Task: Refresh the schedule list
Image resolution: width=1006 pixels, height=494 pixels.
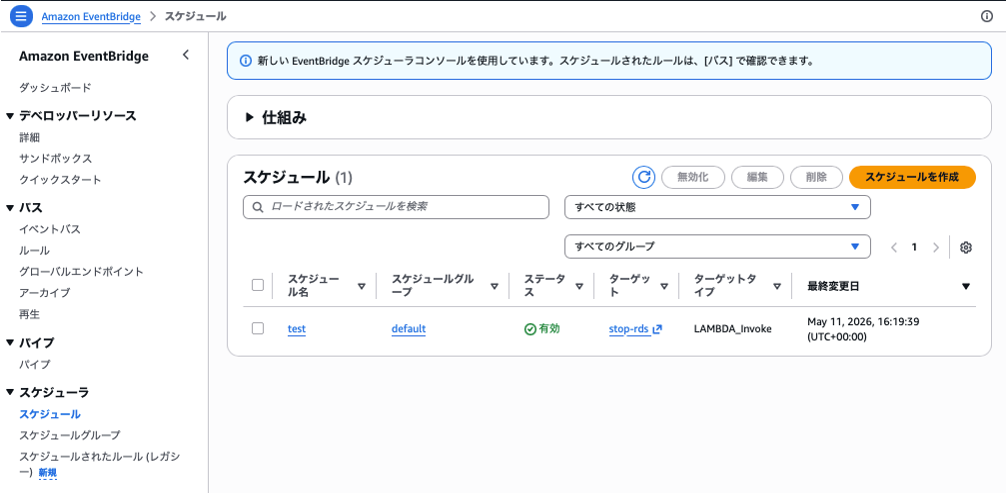Action: (x=644, y=177)
